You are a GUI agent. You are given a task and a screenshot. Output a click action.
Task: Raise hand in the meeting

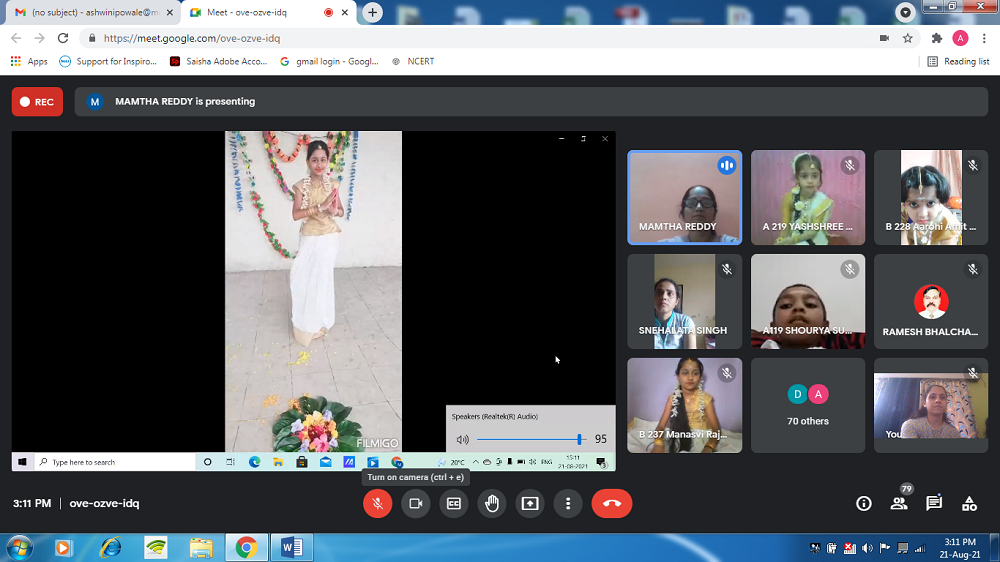coord(492,503)
